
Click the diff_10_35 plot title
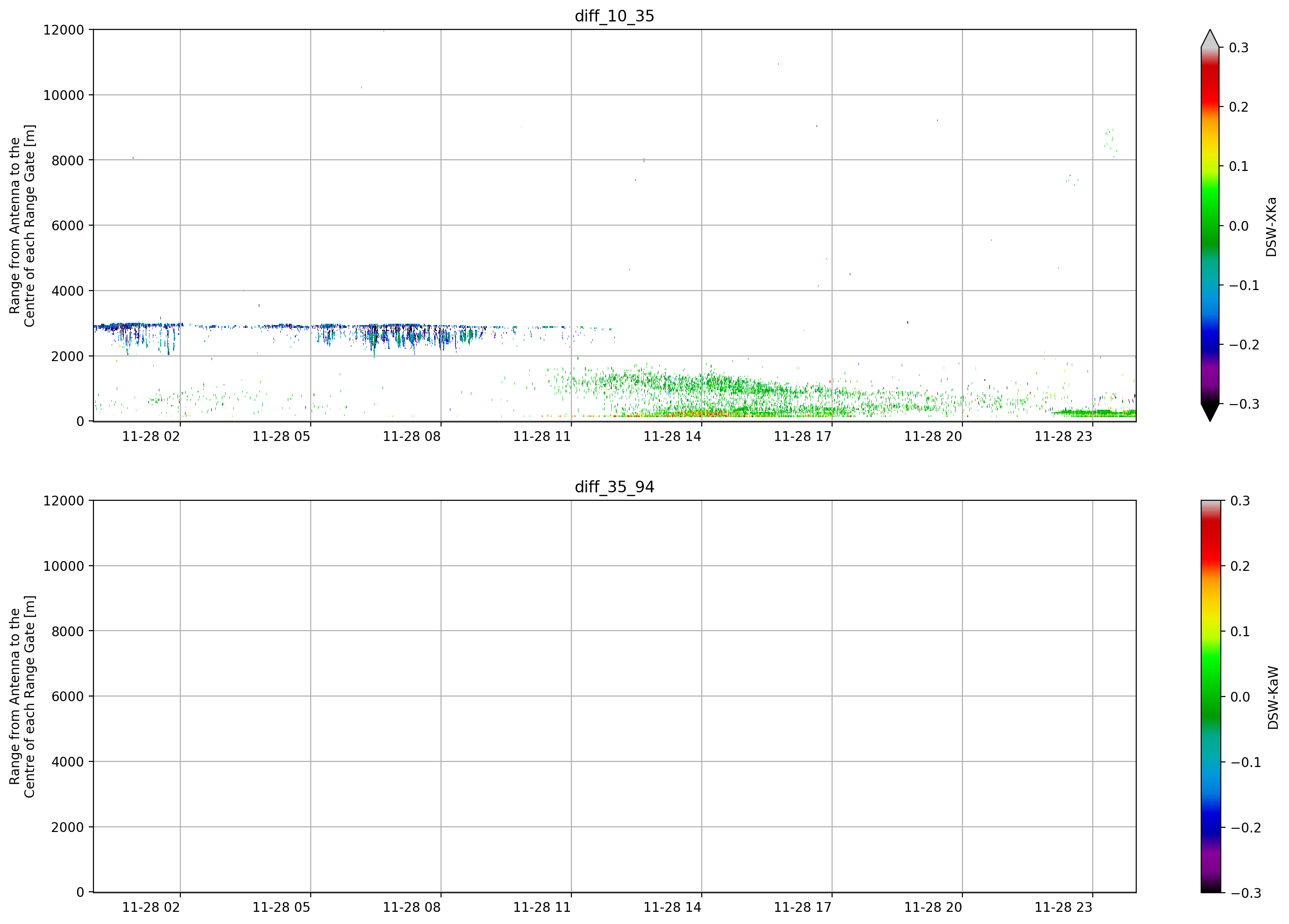tap(614, 16)
